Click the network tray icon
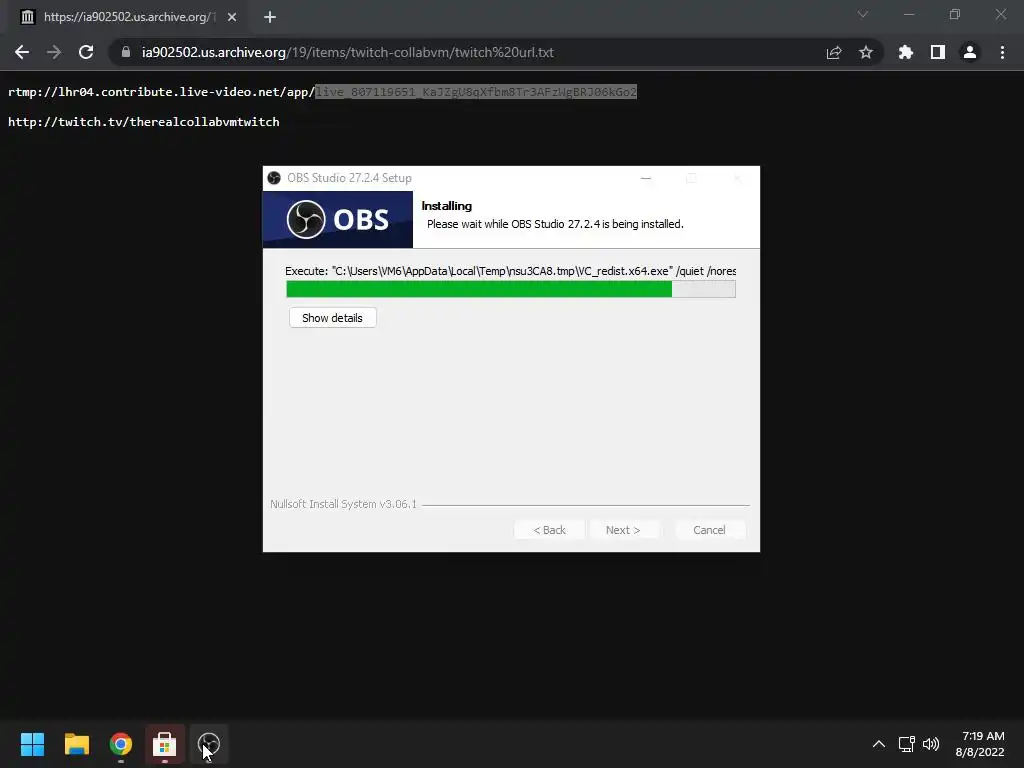Image resolution: width=1024 pixels, height=768 pixels. (906, 744)
